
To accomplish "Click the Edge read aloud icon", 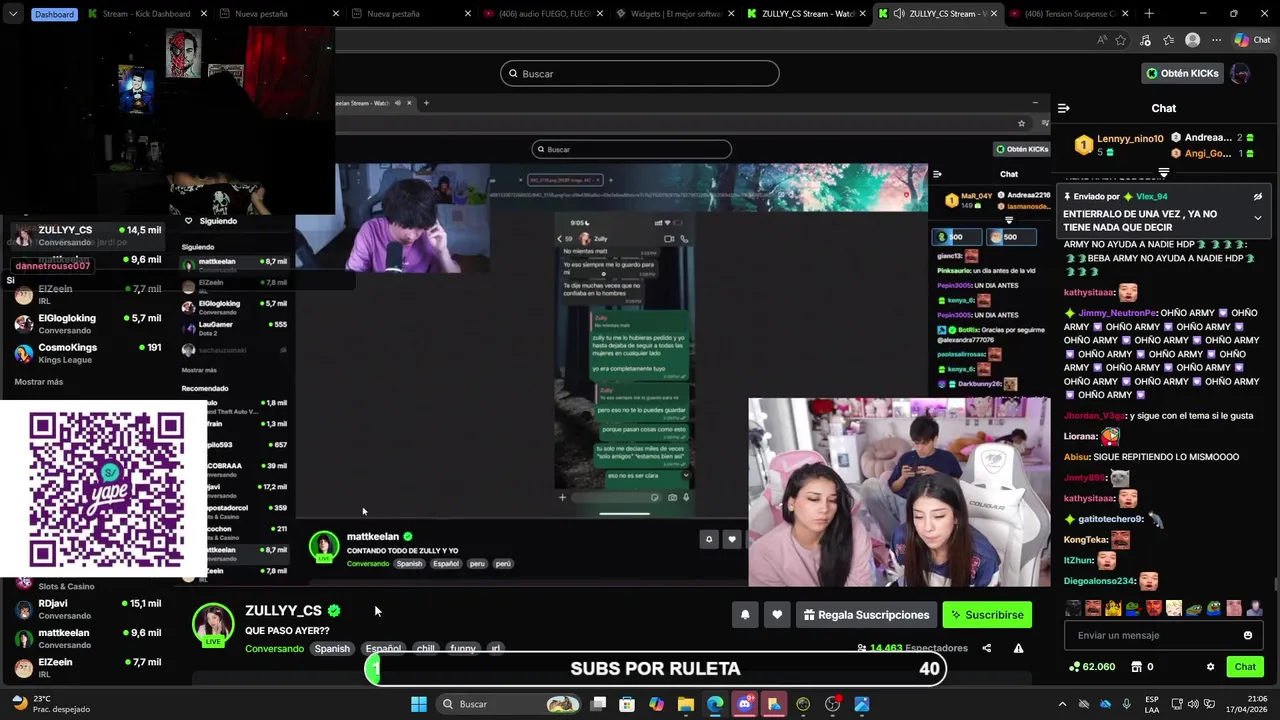I will [1102, 40].
